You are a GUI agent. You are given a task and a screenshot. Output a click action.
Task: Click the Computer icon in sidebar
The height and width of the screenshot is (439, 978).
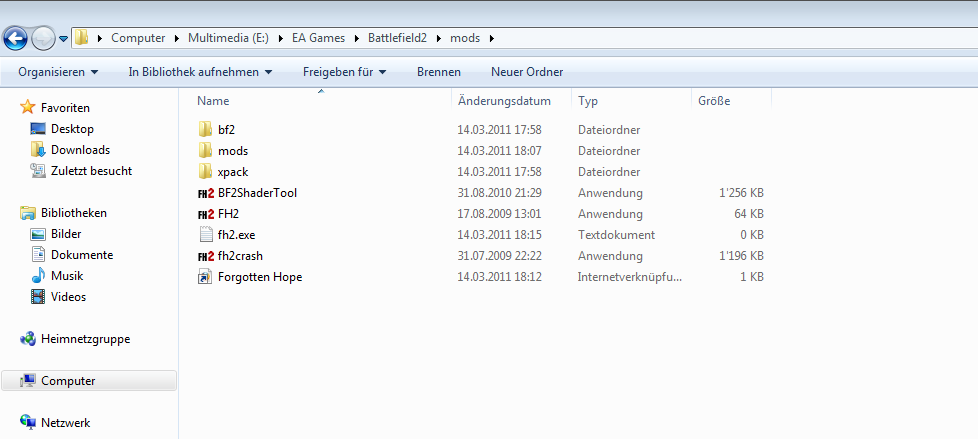(x=27, y=380)
